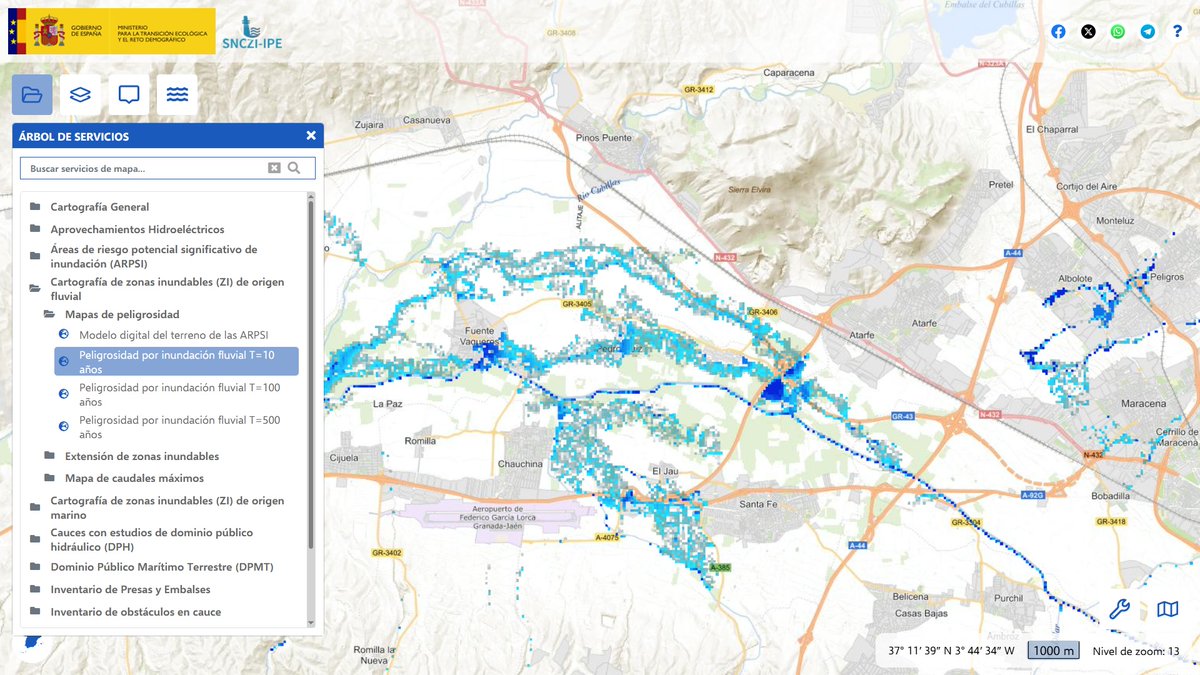Select Peligrosidad por inundación fluvial T=500 años
Image resolution: width=1200 pixels, height=675 pixels.
(179, 427)
